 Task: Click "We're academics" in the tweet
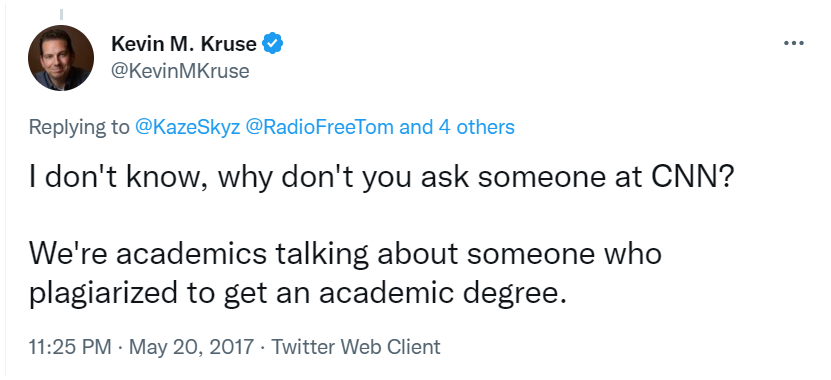pyautogui.click(x=147, y=253)
